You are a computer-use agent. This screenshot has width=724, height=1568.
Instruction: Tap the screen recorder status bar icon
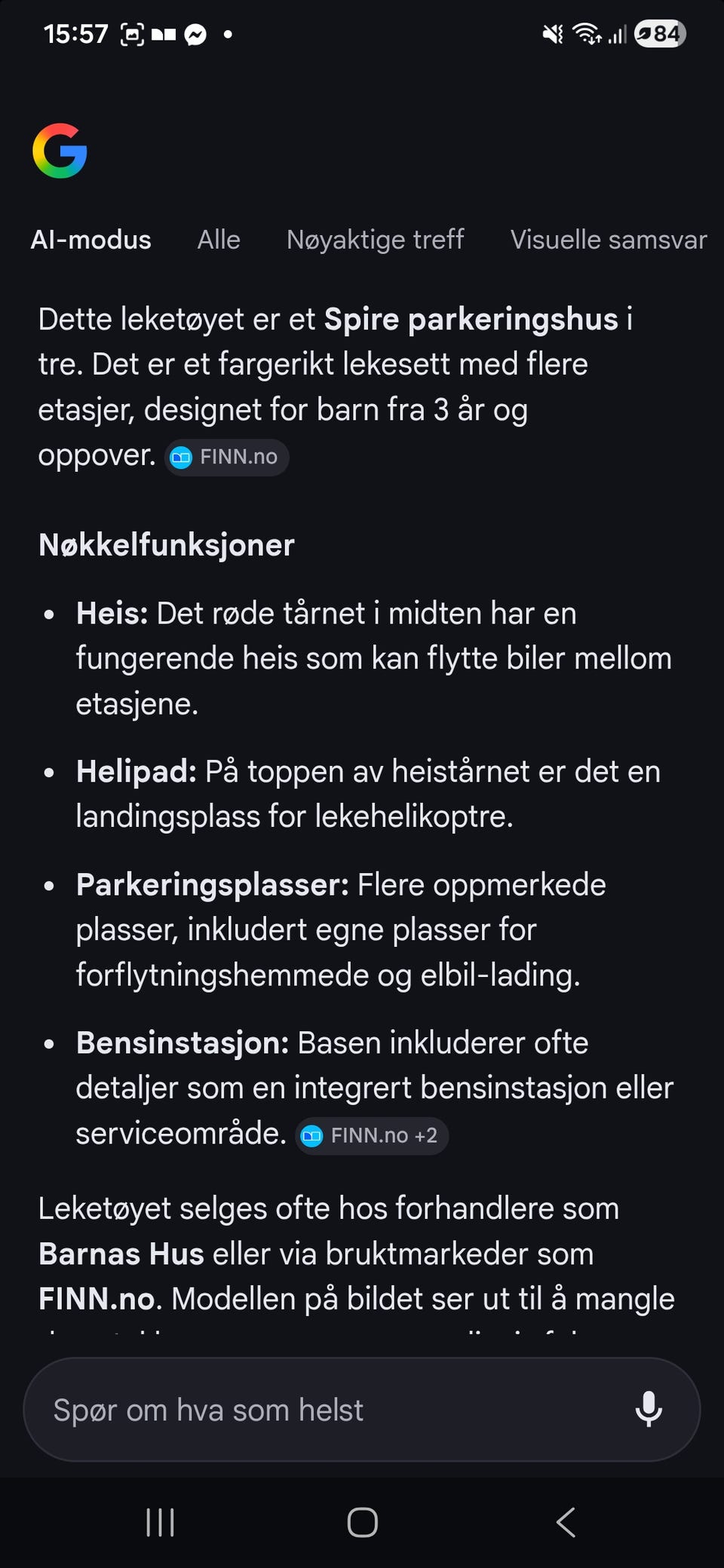132,35
